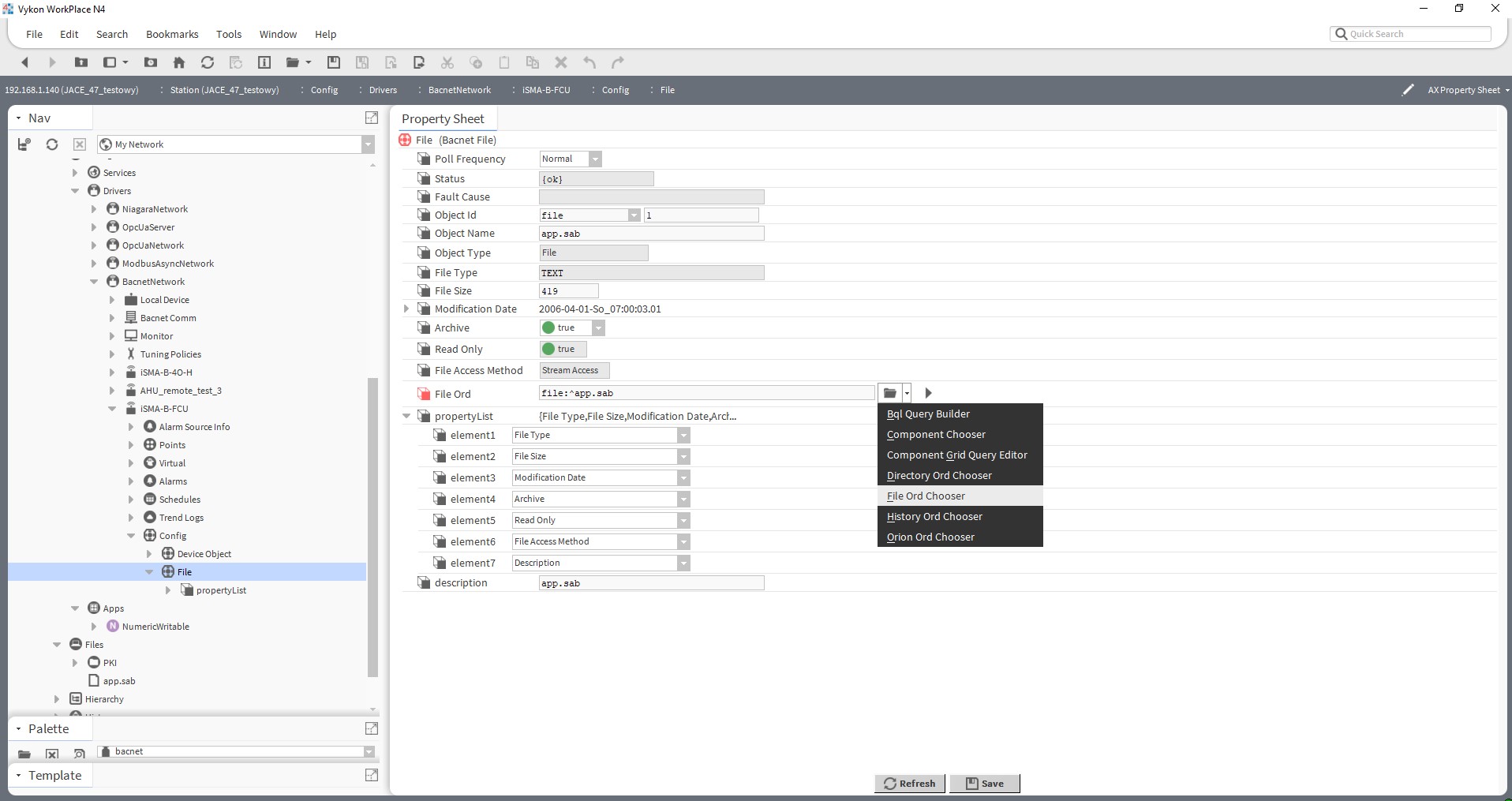This screenshot has height=801, width=1512.
Task: Click the Save button at the bottom
Action: (x=985, y=784)
